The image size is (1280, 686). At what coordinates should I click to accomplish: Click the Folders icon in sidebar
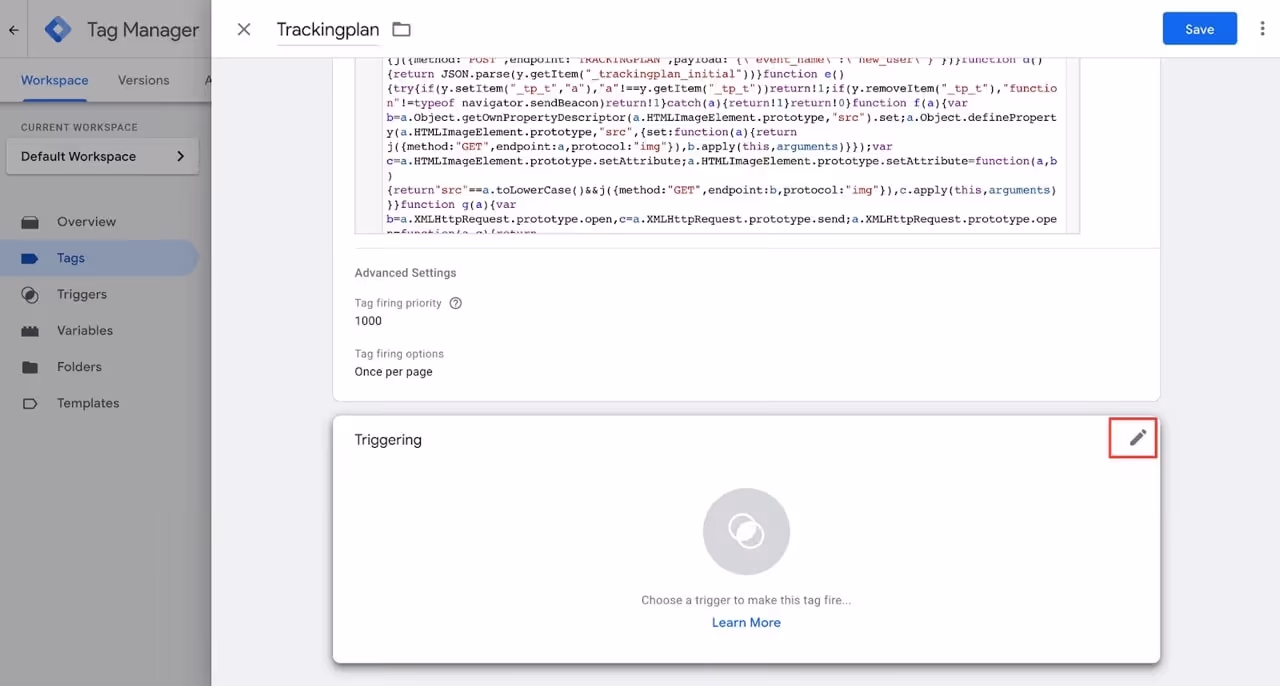click(x=30, y=367)
